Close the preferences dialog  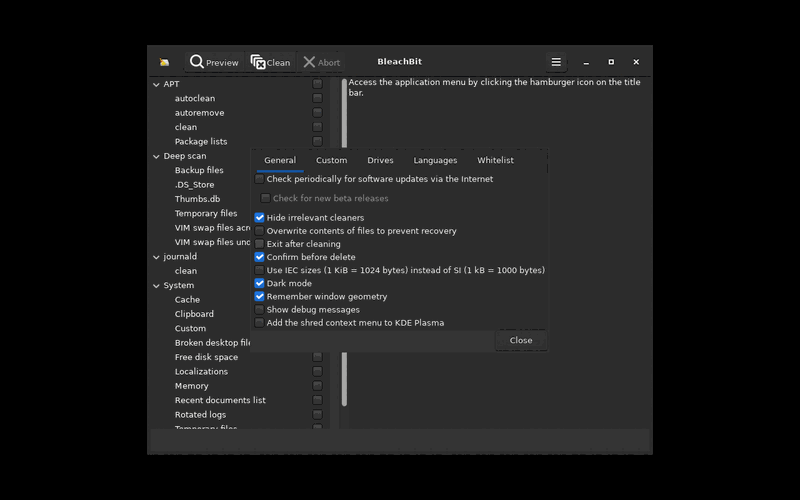[521, 340]
